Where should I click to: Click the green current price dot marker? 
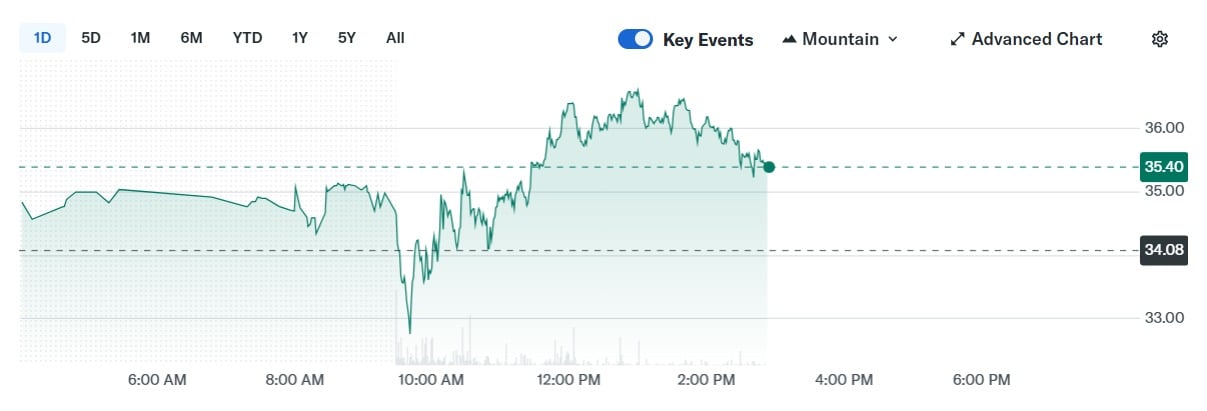pos(768,167)
